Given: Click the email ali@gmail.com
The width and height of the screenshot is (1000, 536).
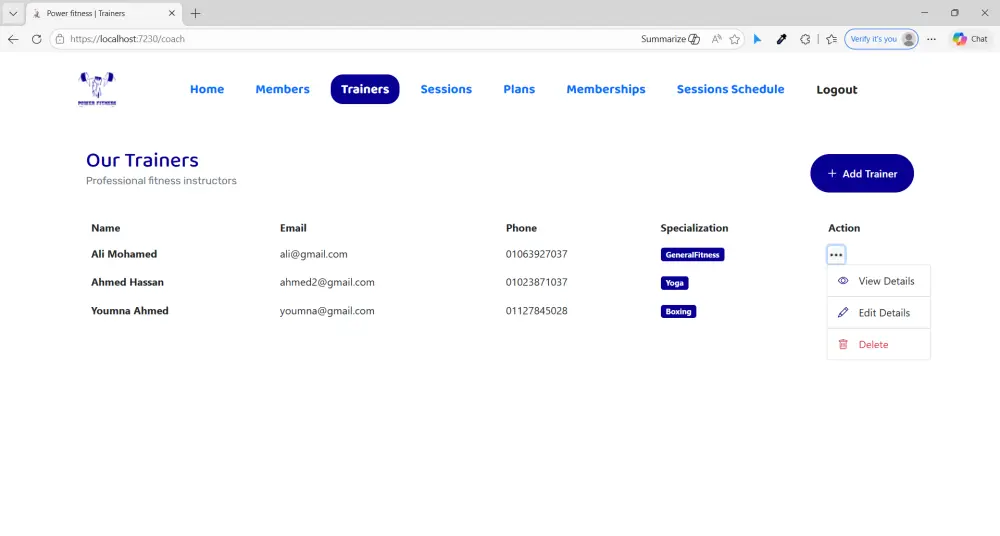Looking at the screenshot, I should click(x=313, y=254).
